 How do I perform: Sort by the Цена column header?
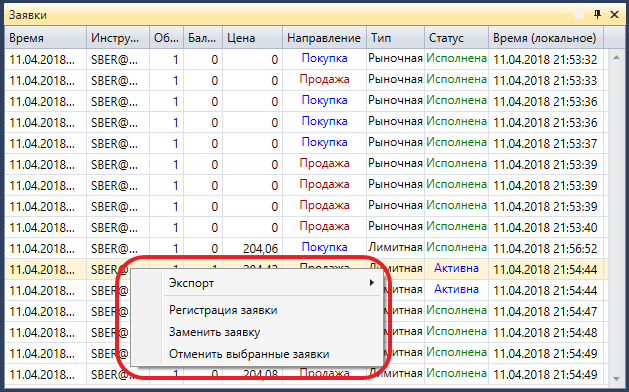253,38
